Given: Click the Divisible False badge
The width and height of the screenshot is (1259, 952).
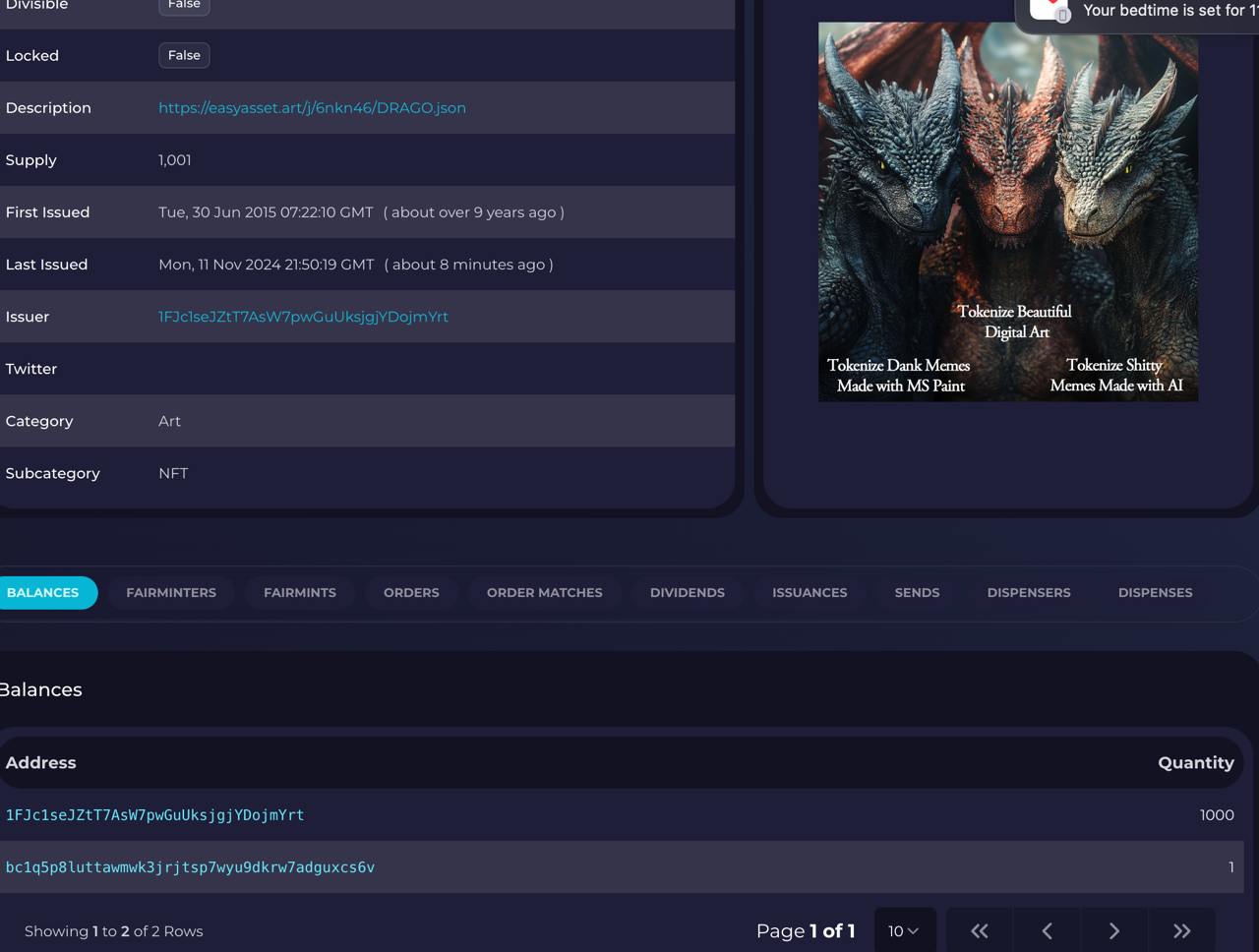Looking at the screenshot, I should click(184, 5).
